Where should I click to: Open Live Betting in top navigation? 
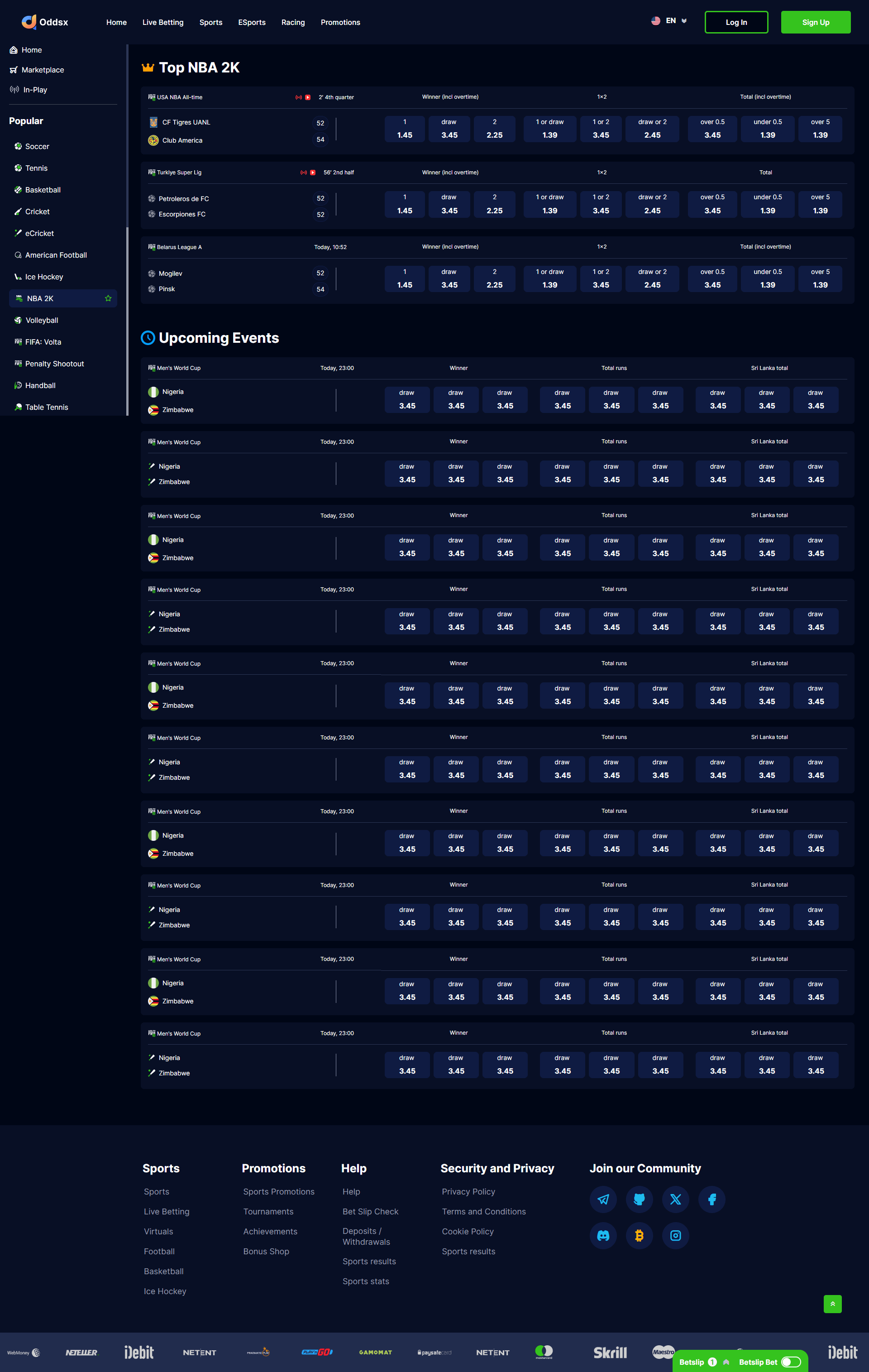click(x=163, y=22)
